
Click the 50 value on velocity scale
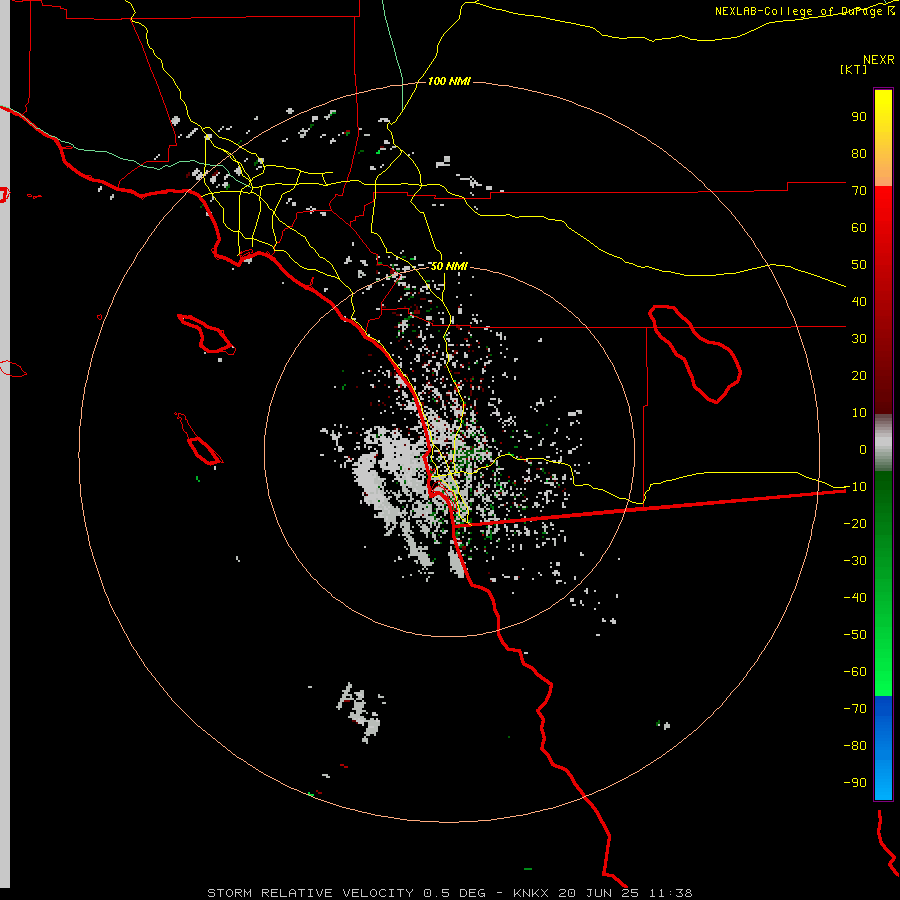(859, 265)
